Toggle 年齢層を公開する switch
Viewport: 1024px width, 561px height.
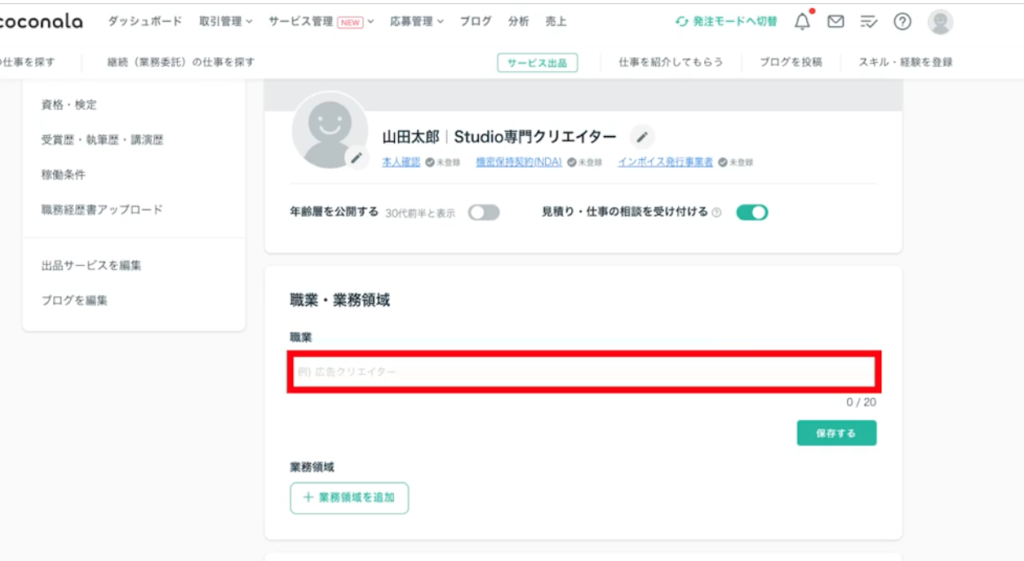(484, 212)
